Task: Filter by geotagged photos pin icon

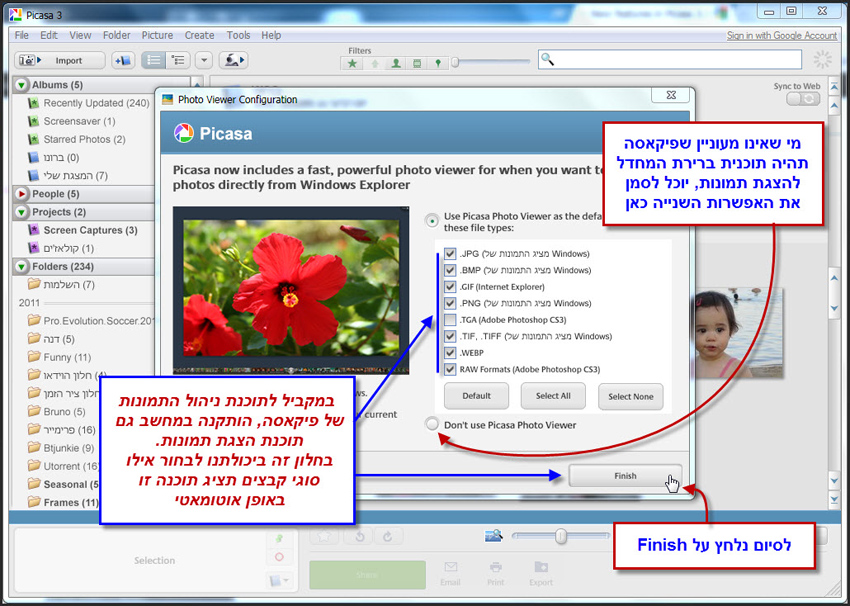Action: [438, 63]
